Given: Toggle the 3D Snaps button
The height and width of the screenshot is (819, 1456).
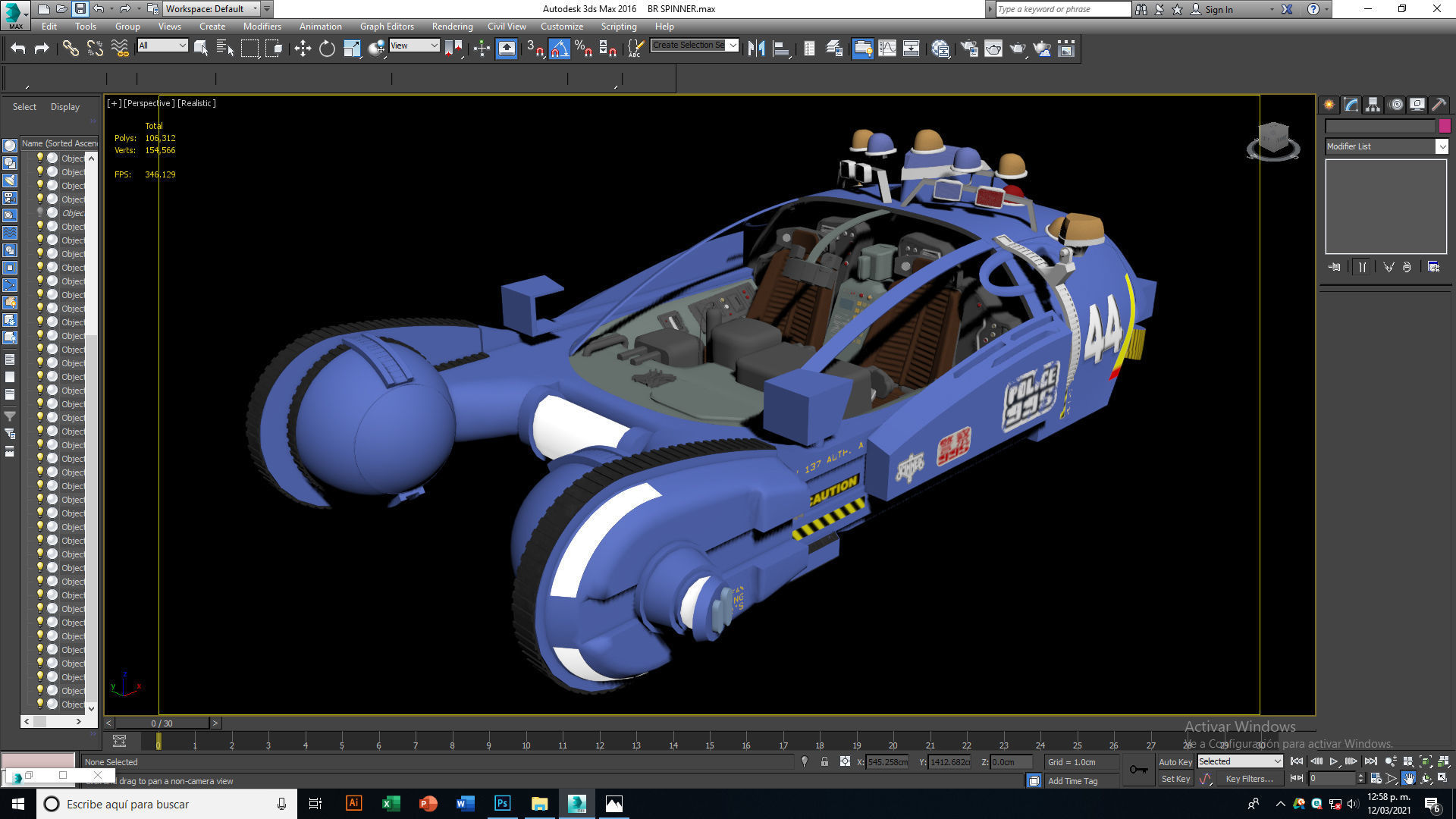Looking at the screenshot, I should tap(535, 49).
